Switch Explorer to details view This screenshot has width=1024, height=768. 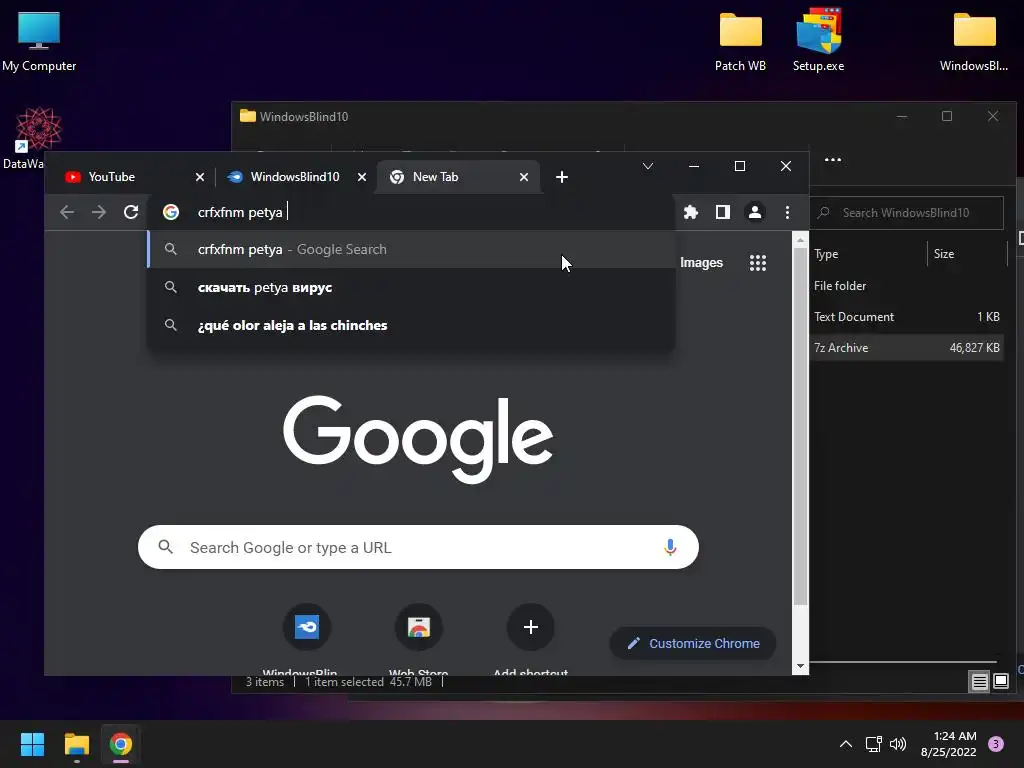(980, 682)
